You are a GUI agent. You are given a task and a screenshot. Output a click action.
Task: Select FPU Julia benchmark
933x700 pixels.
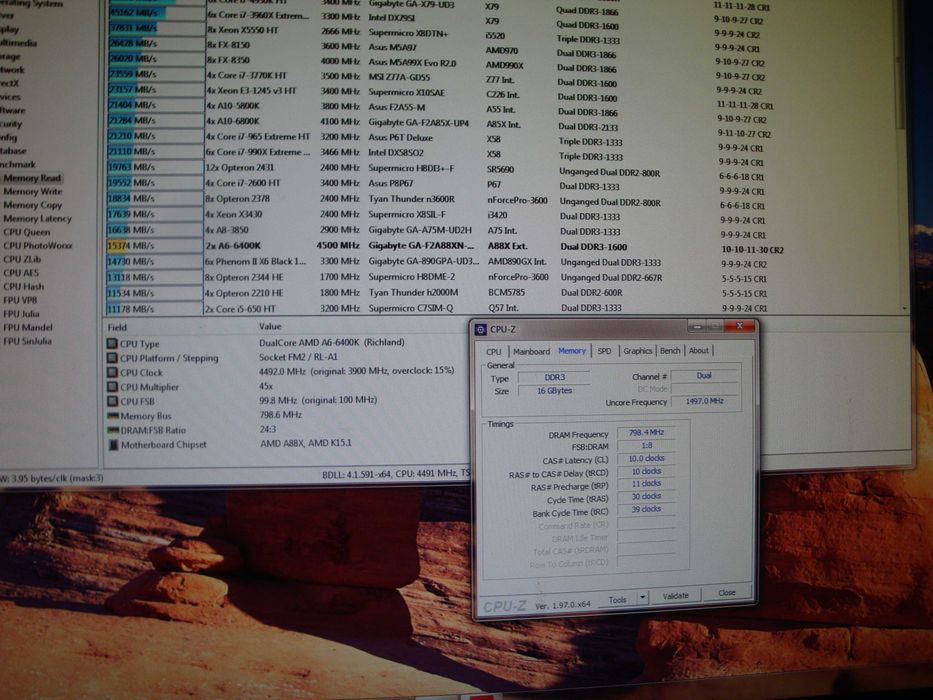click(x=21, y=314)
